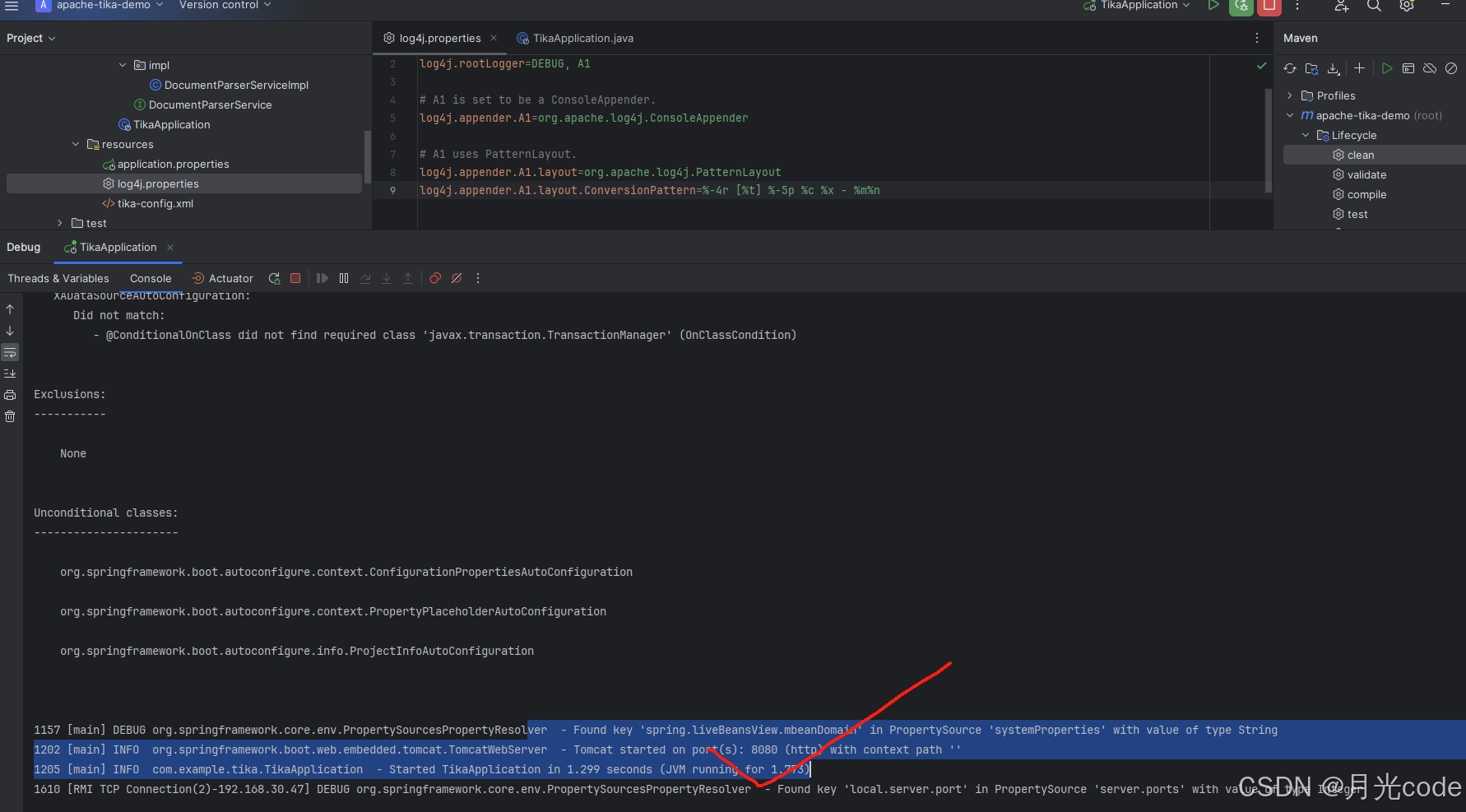
Task: Toggle Maven skip tests mode
Action: (1451, 68)
